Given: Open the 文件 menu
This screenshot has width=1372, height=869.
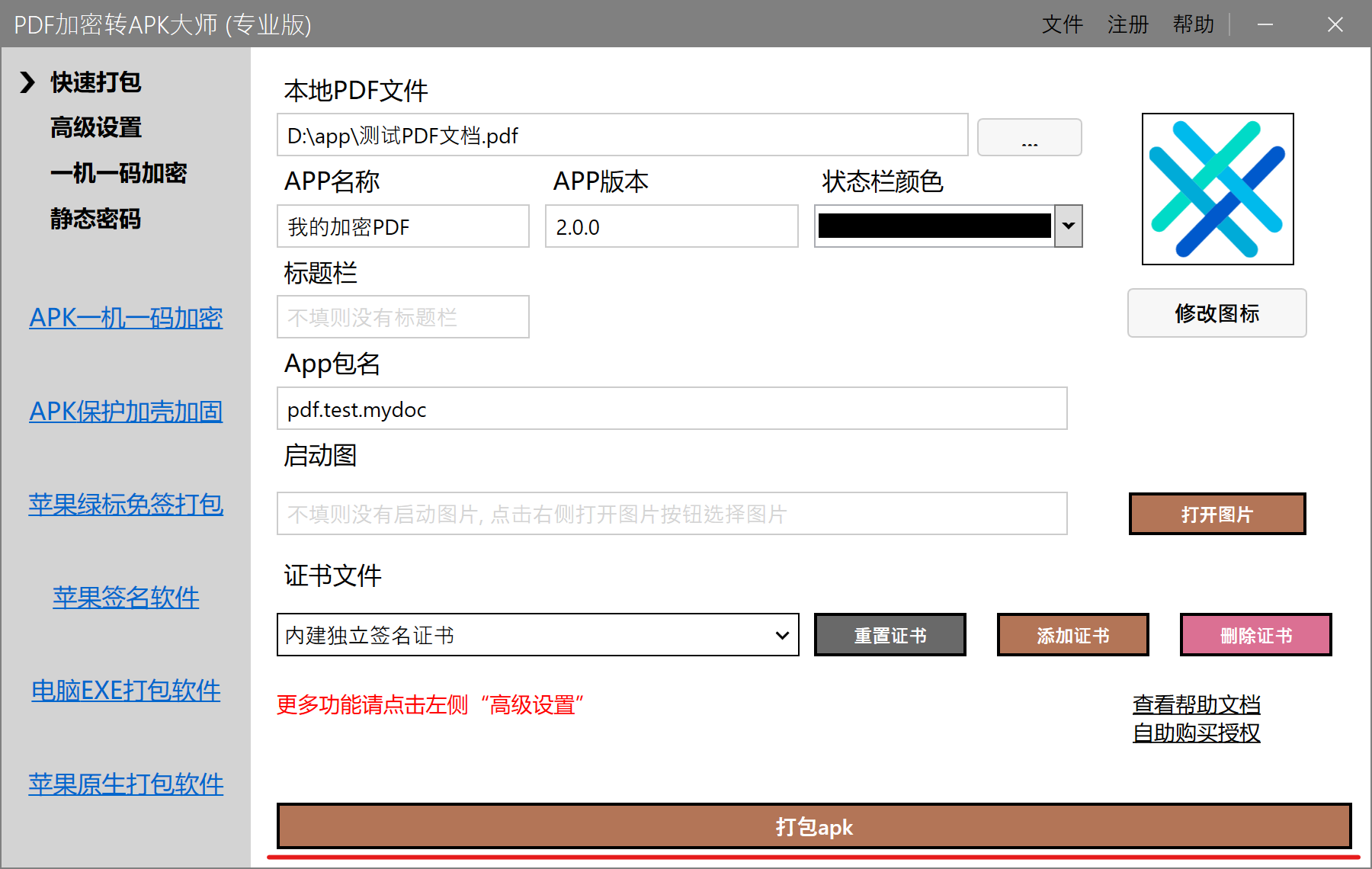Looking at the screenshot, I should pyautogui.click(x=1063, y=24).
